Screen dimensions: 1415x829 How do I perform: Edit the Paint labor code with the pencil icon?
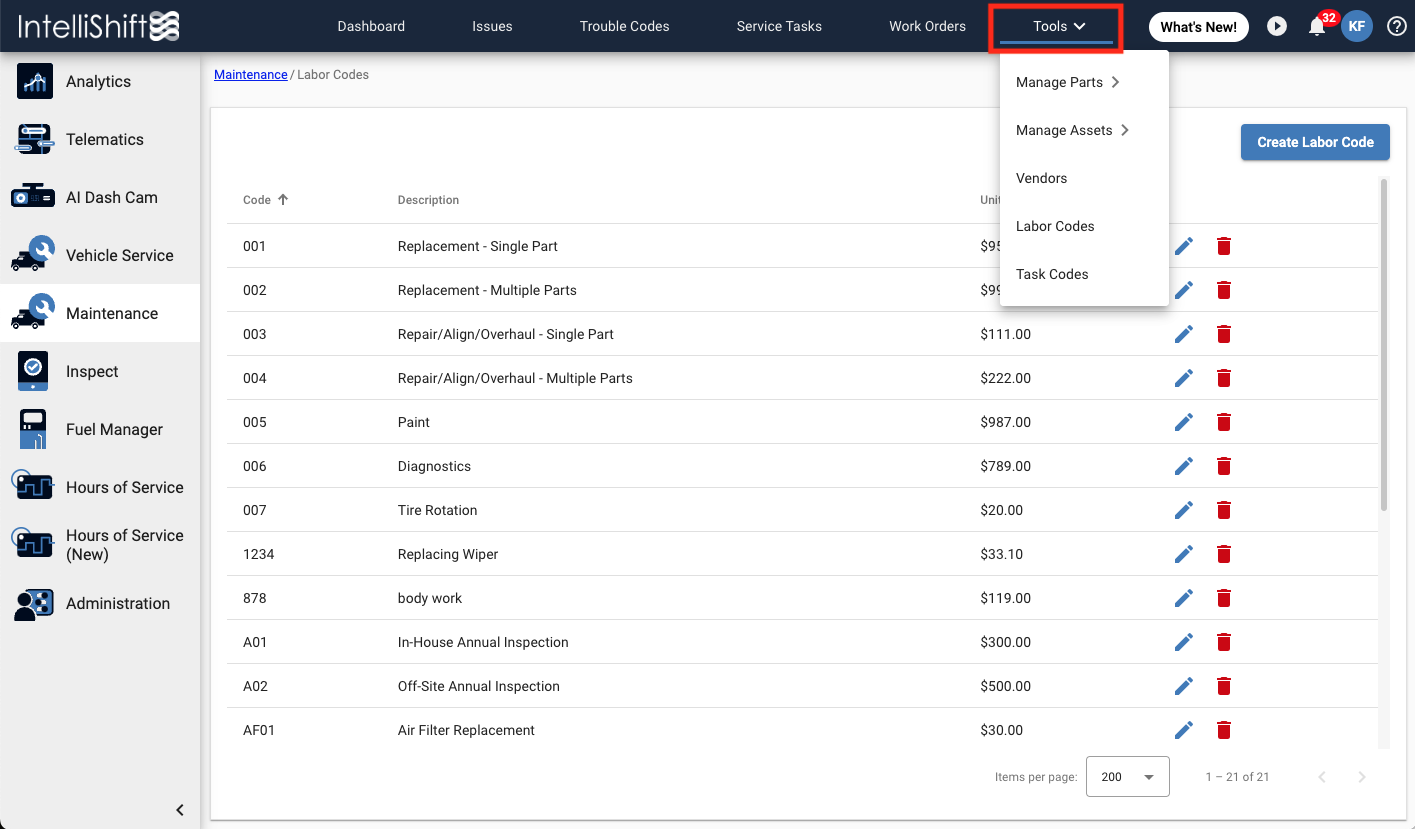coord(1183,421)
